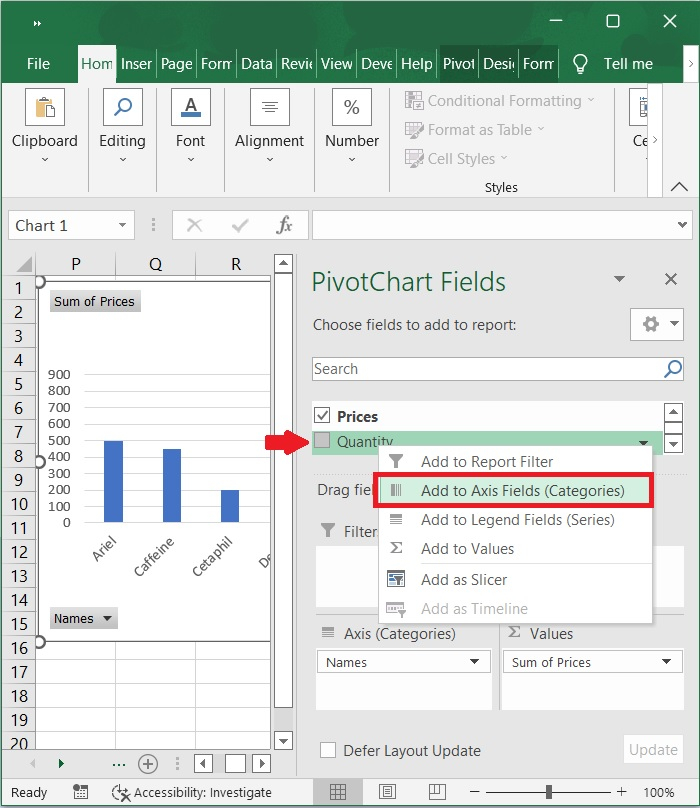Open the Font group
Image resolution: width=700 pixels, height=808 pixels.
(190, 126)
